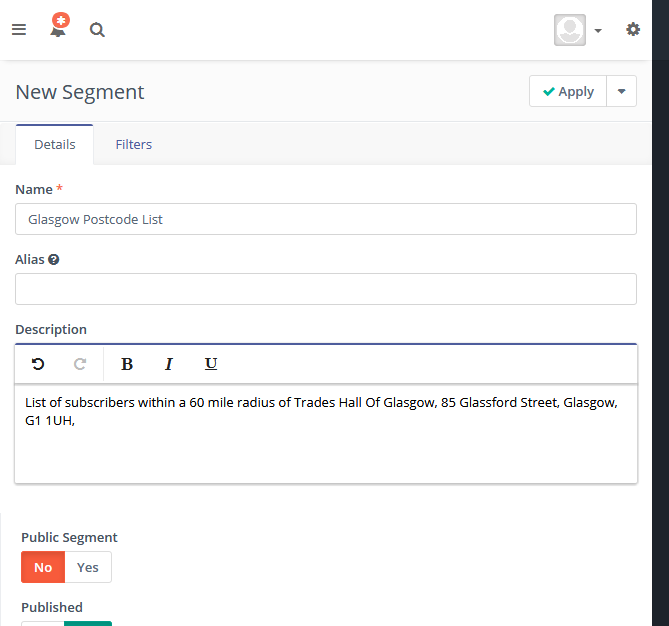This screenshot has width=669, height=626.
Task: Click the redo icon in description editor
Action: 80,364
